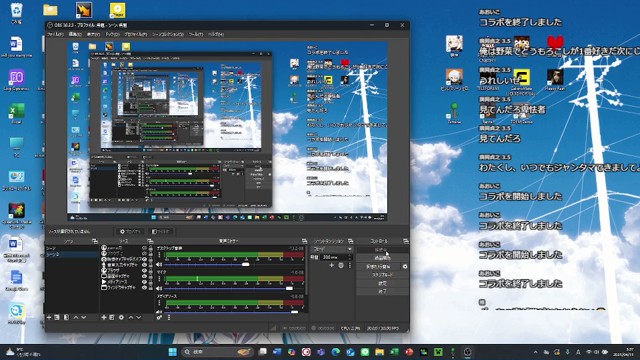Open microphone channel three-dot menu

(159, 279)
